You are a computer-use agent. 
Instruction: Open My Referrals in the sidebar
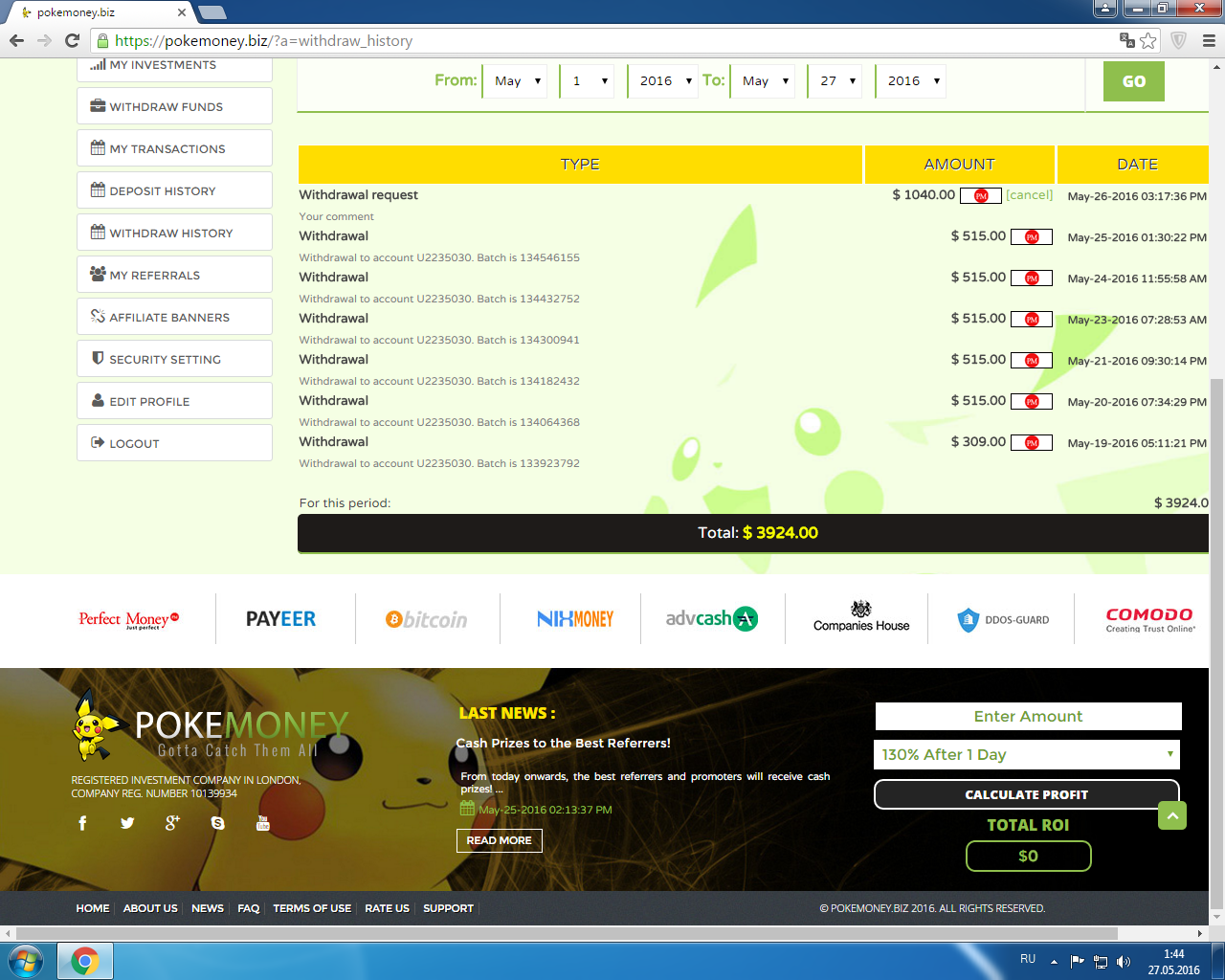point(174,275)
